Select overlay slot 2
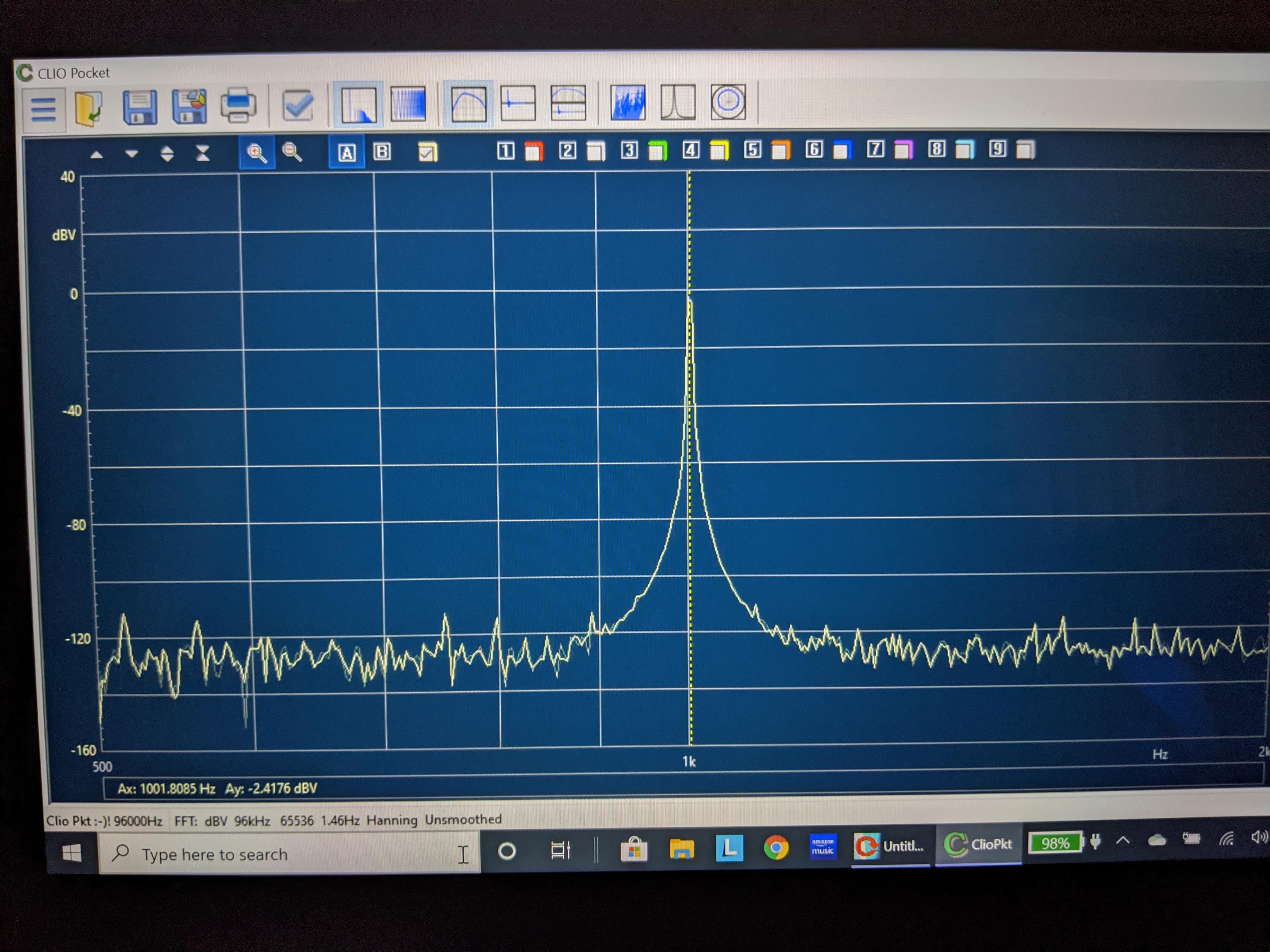Screen dimensions: 1270x952 coord(567,150)
